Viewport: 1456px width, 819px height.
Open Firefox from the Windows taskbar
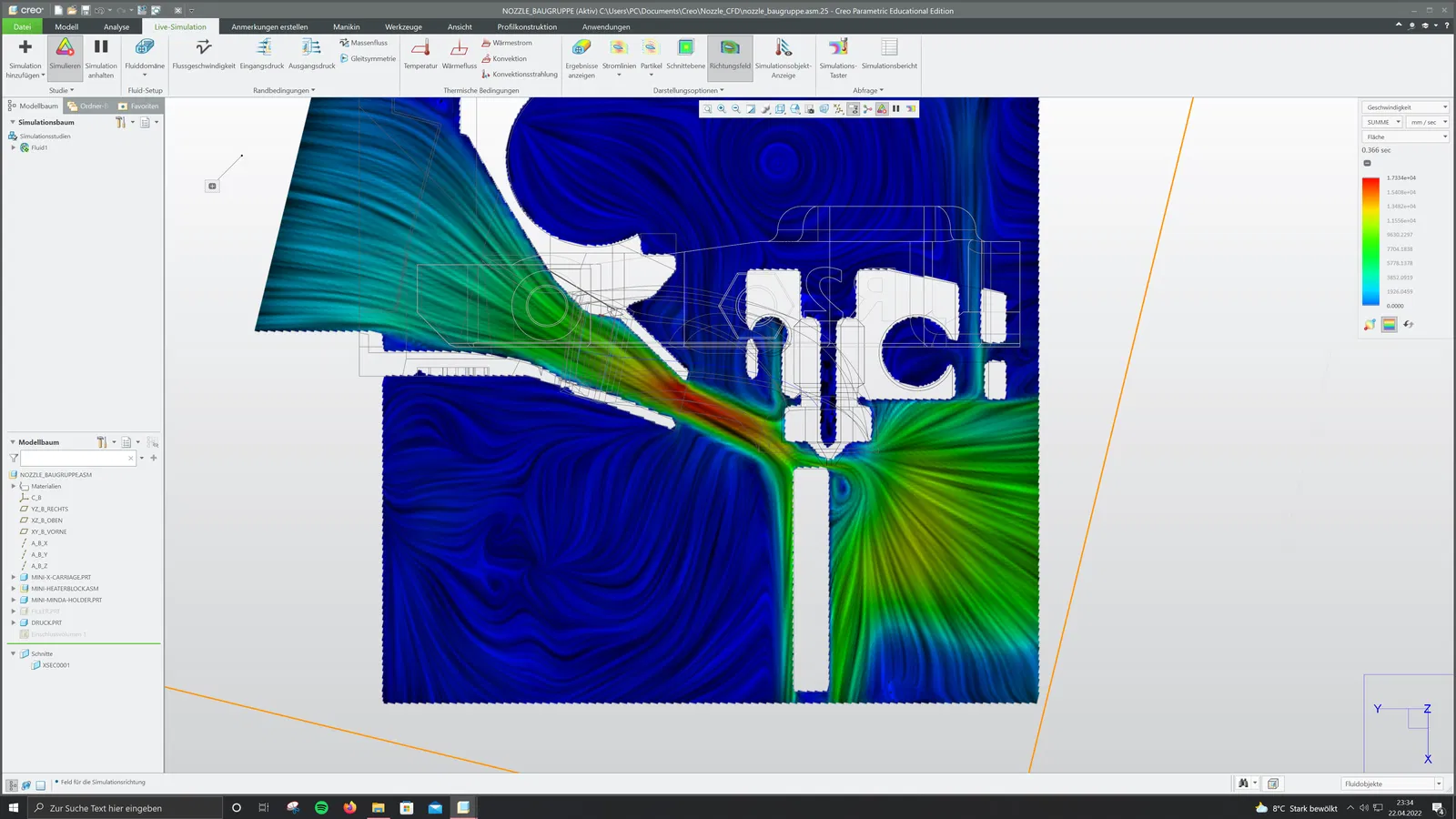tap(349, 807)
